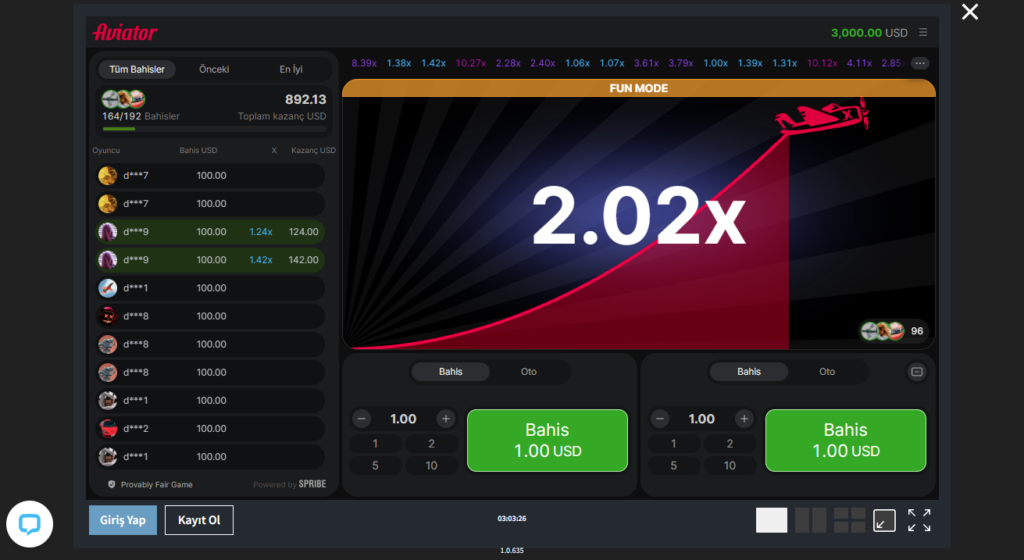Open the hamburger menu next to balance
The height and width of the screenshot is (560, 1024).
[923, 32]
